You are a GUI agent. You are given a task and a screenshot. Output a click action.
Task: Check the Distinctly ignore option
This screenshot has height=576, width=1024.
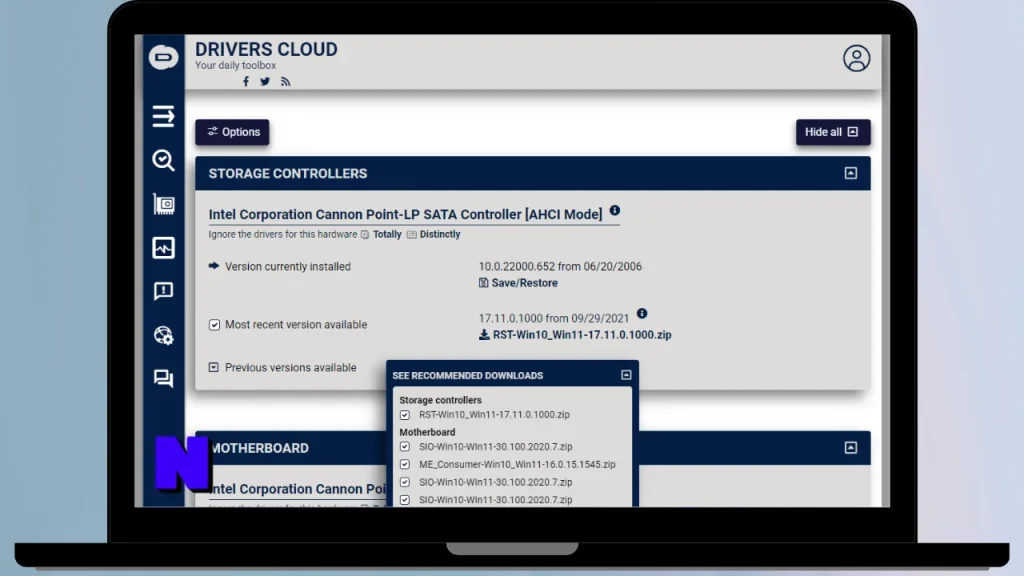[x=434, y=234]
